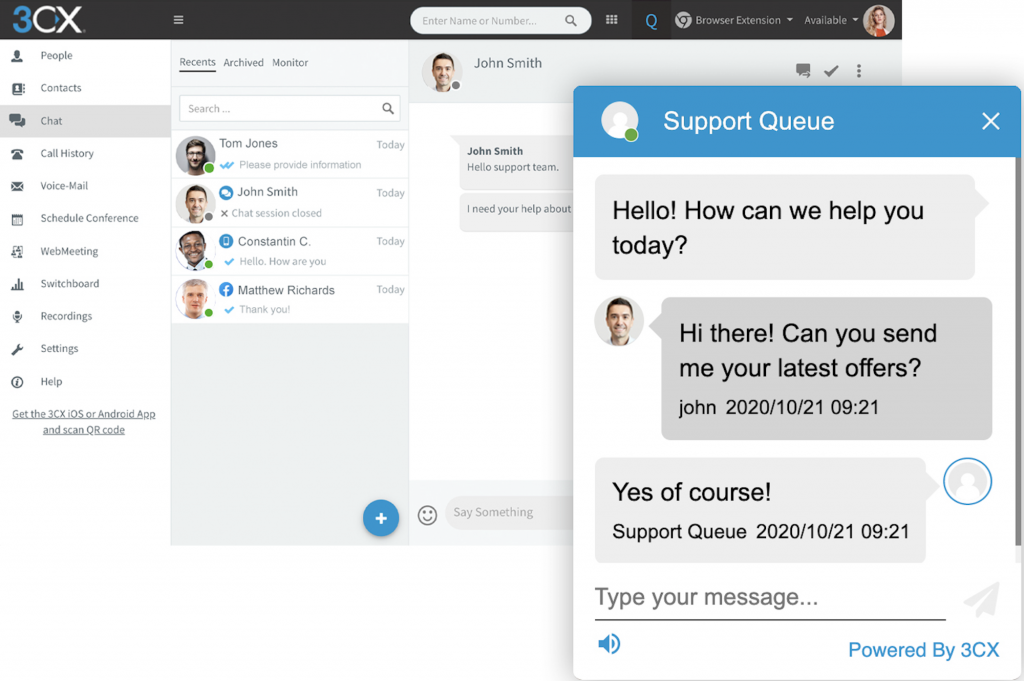Click the Powered By 3CX link
This screenshot has width=1024, height=681.
point(923,650)
